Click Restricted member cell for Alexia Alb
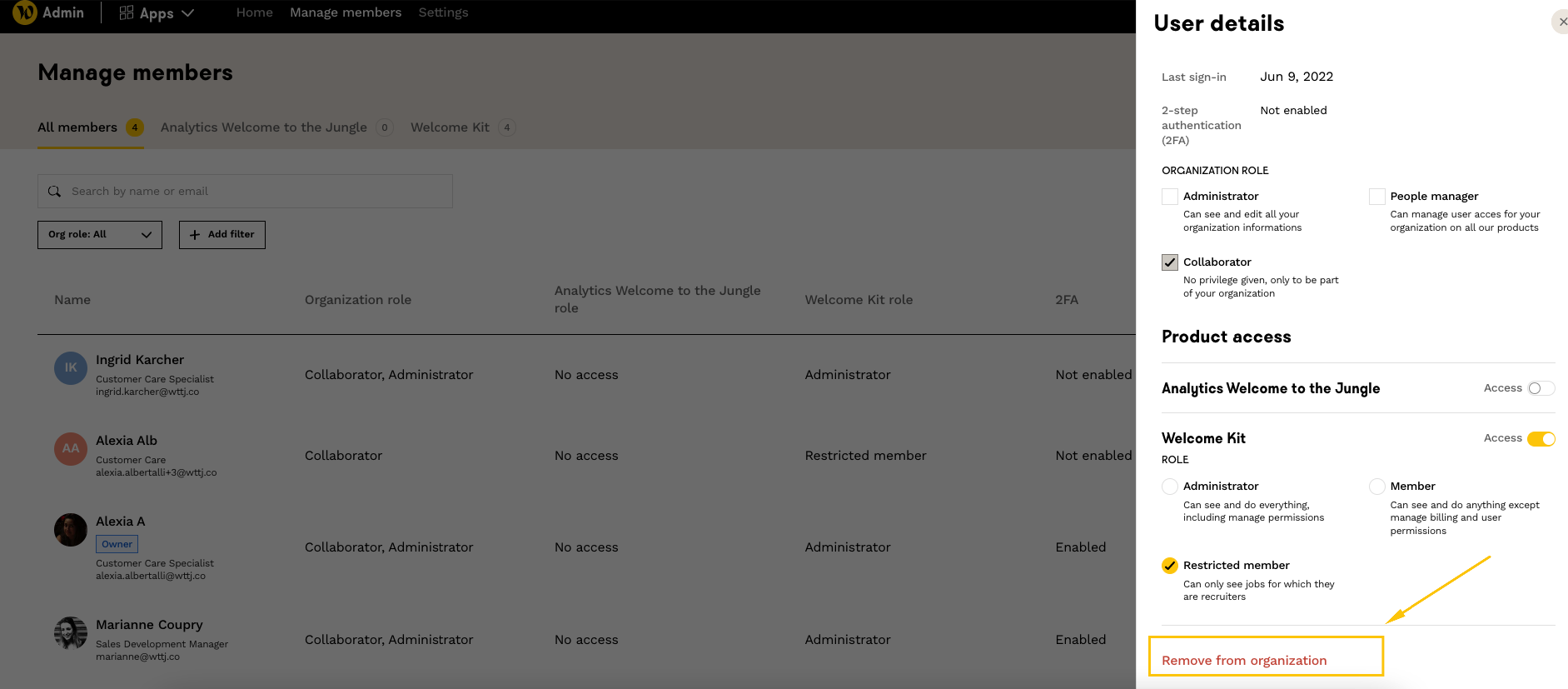Screen dimensions: 1568x689 coord(865,456)
